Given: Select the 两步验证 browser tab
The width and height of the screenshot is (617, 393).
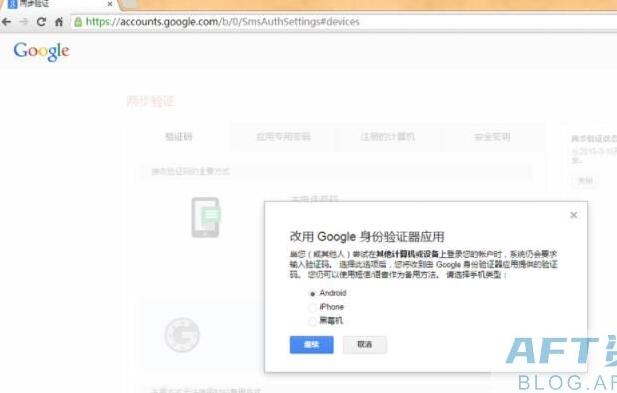Looking at the screenshot, I should pyautogui.click(x=59, y=4).
